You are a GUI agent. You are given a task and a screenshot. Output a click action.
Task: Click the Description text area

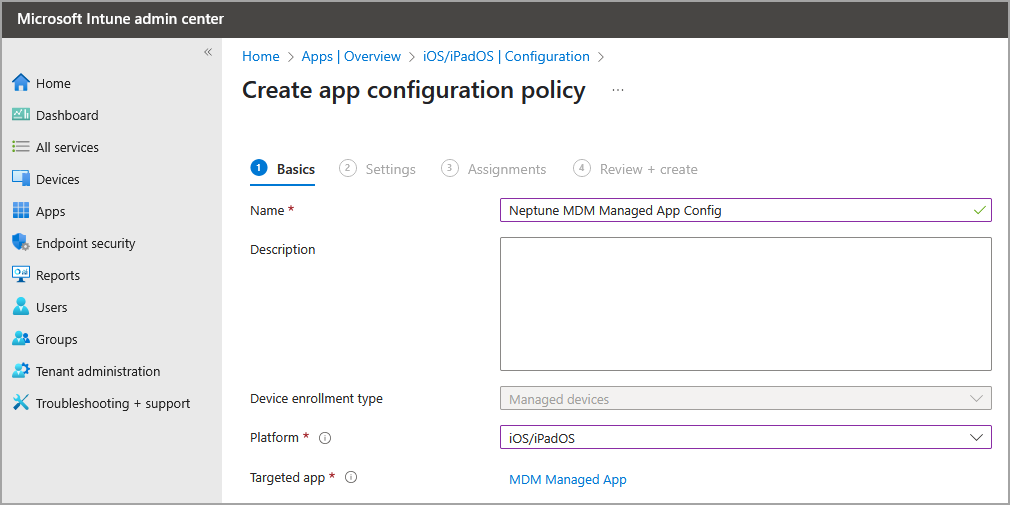click(x=746, y=304)
